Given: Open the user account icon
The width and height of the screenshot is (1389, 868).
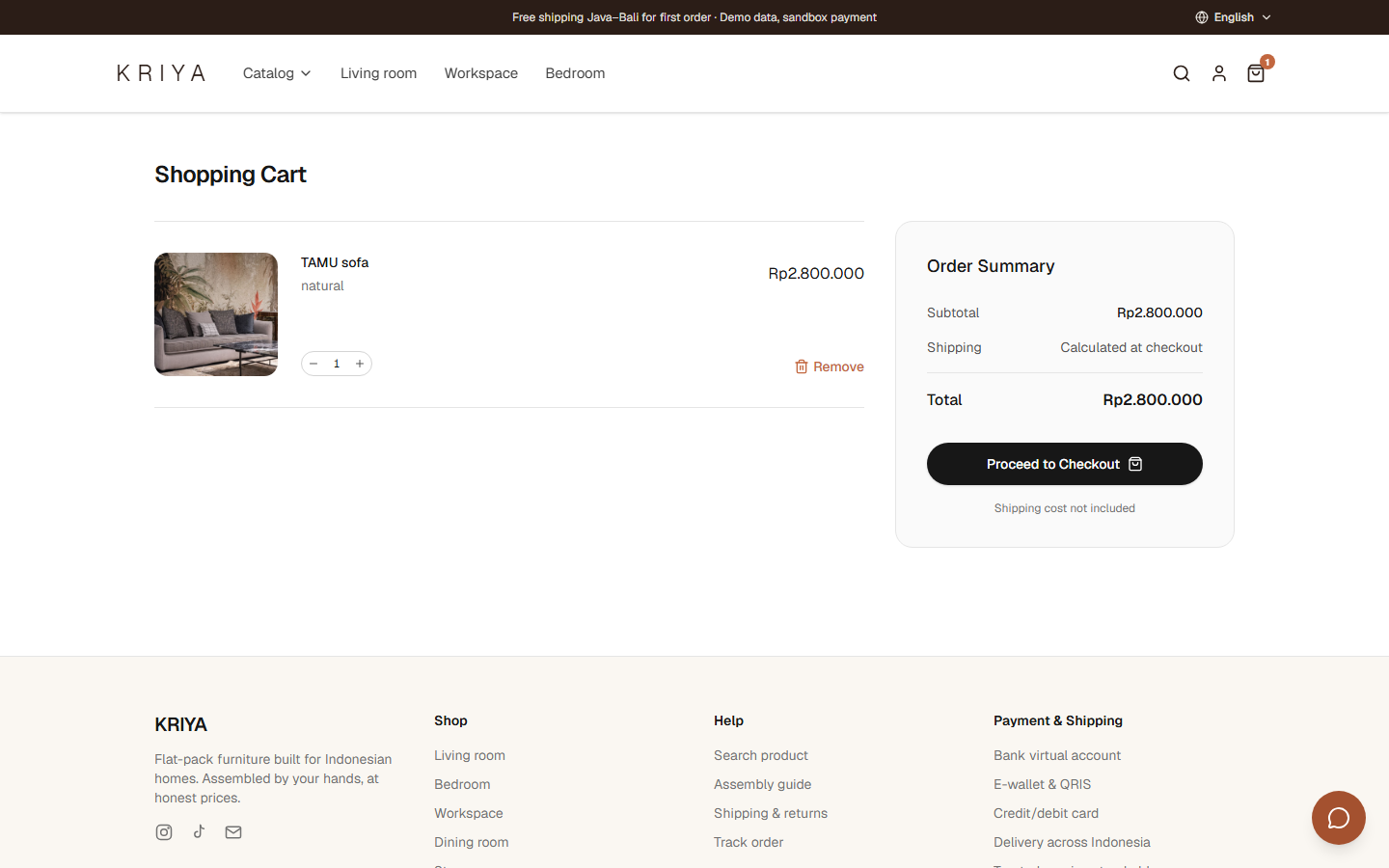Looking at the screenshot, I should [1219, 73].
